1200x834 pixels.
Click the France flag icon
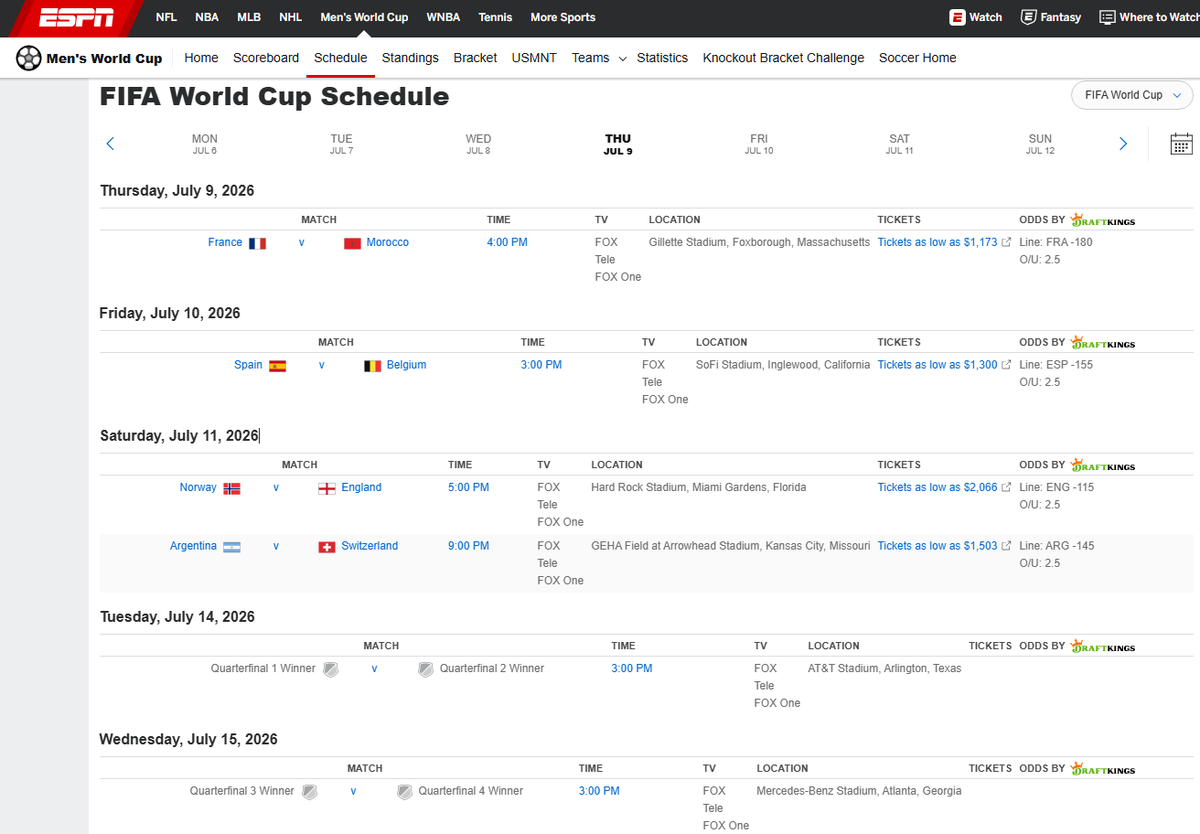tap(257, 243)
